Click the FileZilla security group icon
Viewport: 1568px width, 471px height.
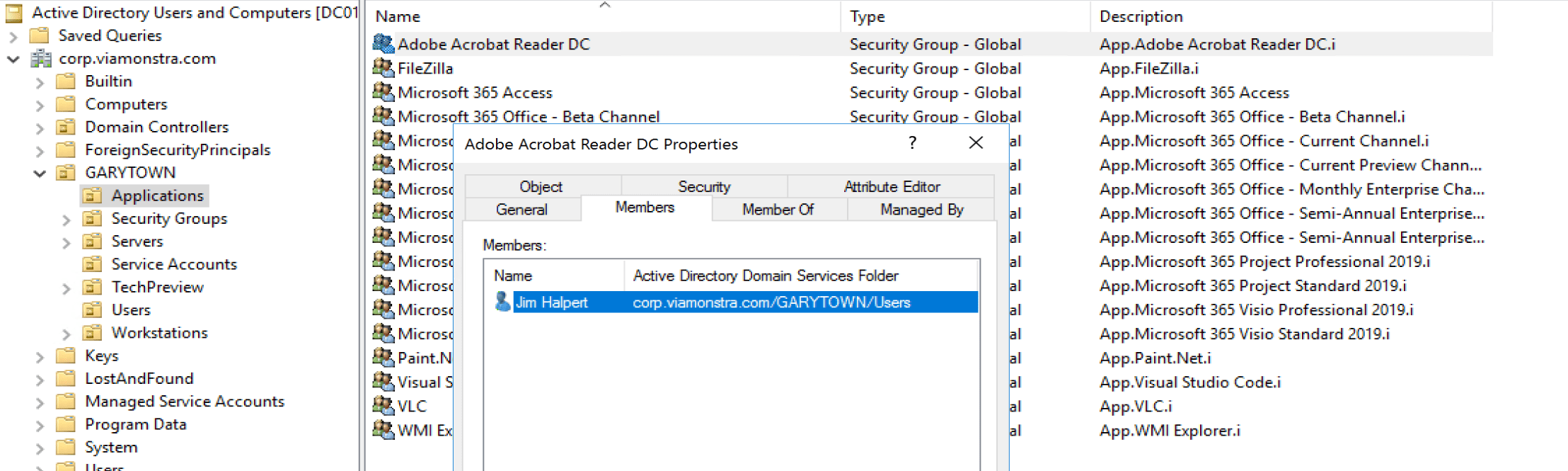pyautogui.click(x=383, y=68)
